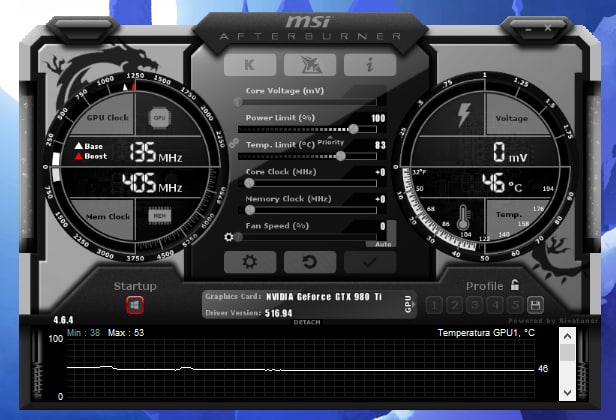Viewport: 616px width, 420px height.
Task: Click the graph scrollbar up arrow
Action: 567,336
